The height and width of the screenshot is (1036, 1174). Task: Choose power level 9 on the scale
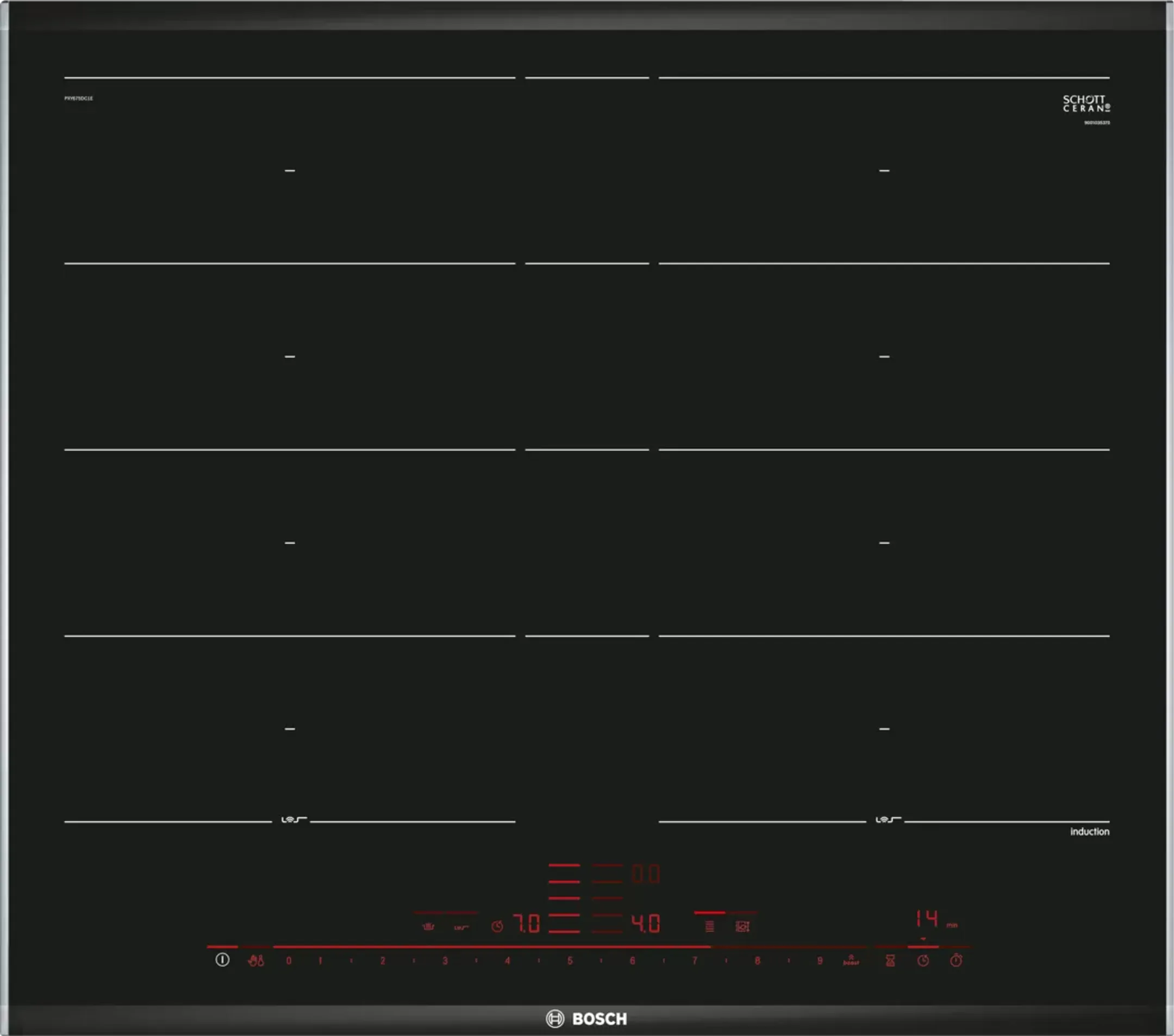coord(820,960)
